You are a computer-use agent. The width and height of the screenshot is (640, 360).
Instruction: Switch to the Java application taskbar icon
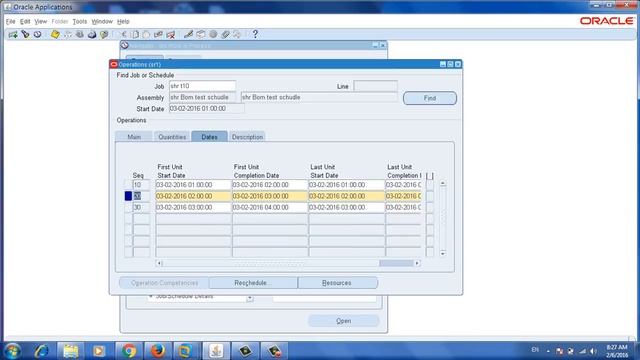(x=216, y=351)
